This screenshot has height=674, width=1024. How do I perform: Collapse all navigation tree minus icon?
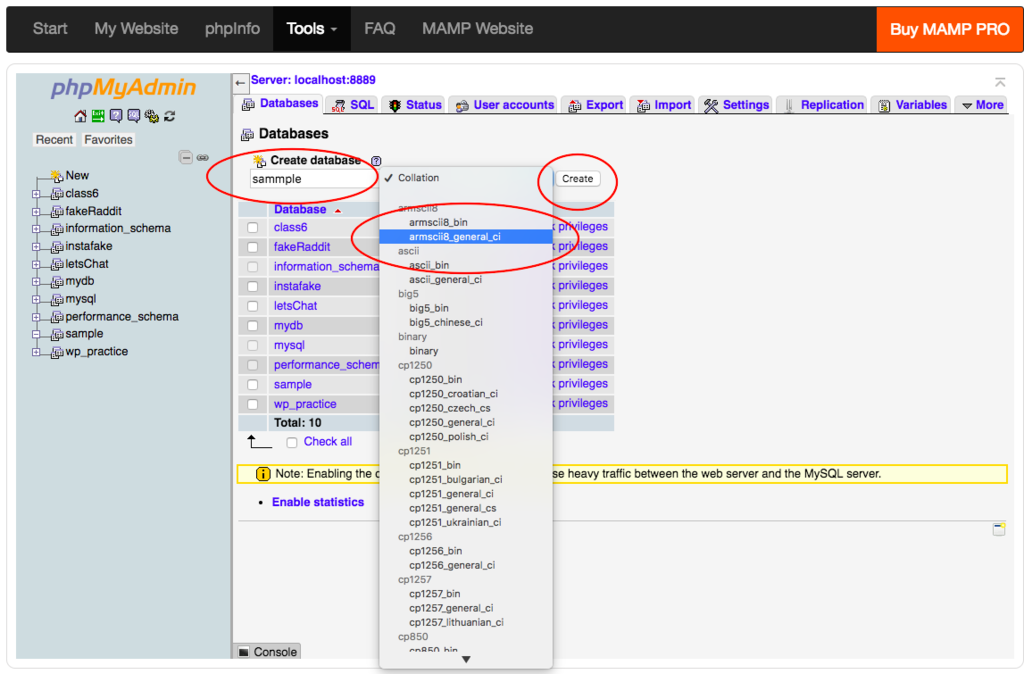[x=186, y=157]
